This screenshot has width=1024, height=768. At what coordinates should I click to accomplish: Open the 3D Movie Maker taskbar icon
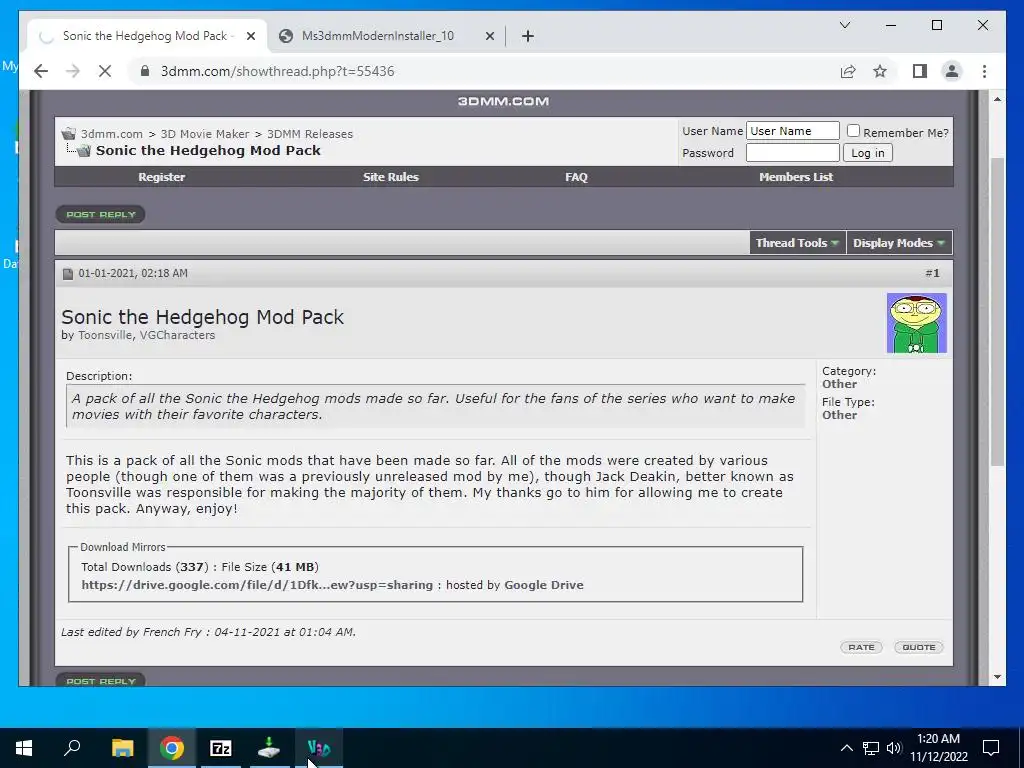pos(319,748)
